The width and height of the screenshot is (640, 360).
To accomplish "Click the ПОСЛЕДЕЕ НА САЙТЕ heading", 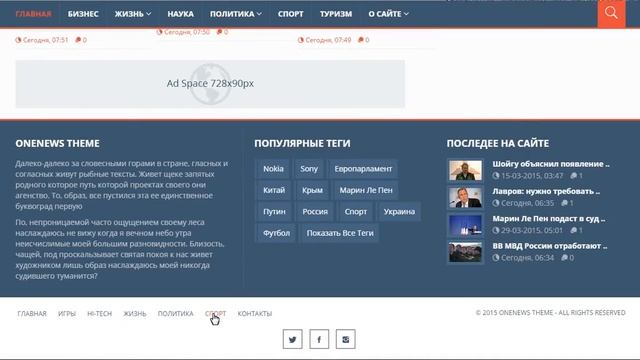I will tap(498, 144).
